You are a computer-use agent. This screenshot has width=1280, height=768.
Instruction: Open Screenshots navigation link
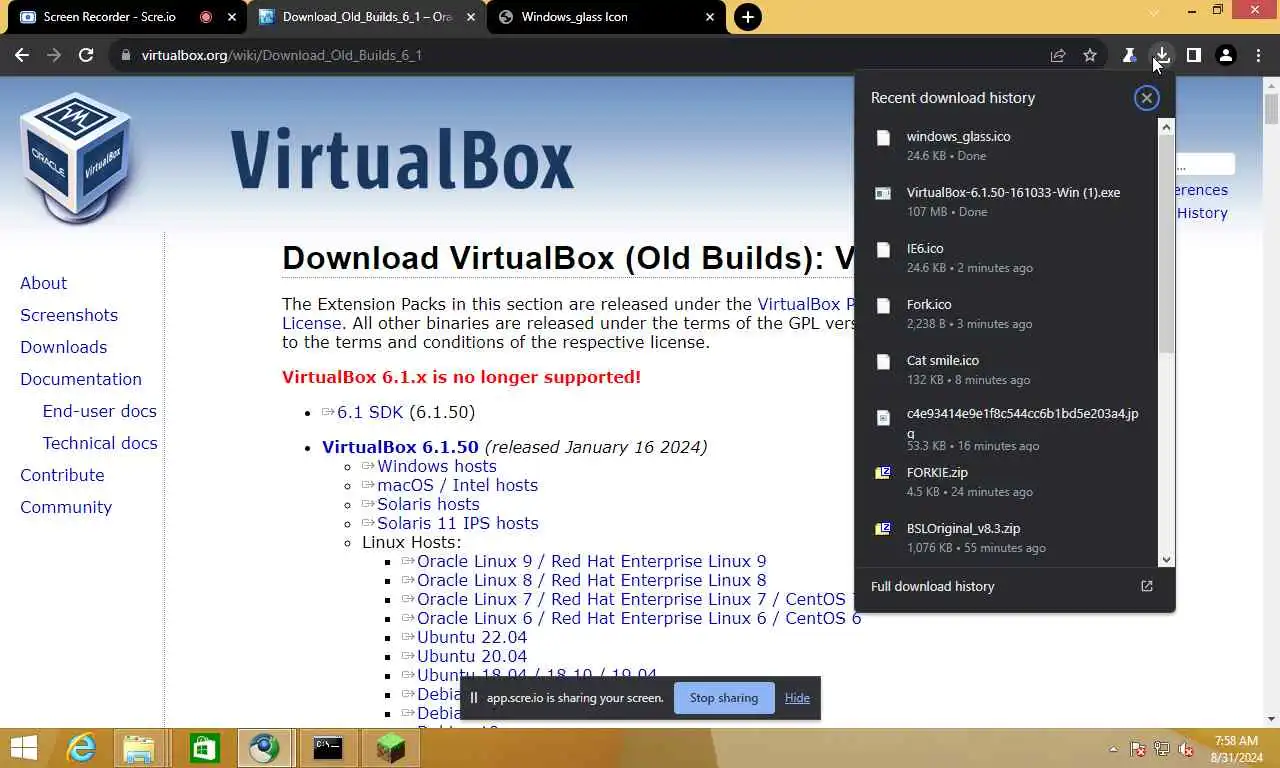point(69,315)
